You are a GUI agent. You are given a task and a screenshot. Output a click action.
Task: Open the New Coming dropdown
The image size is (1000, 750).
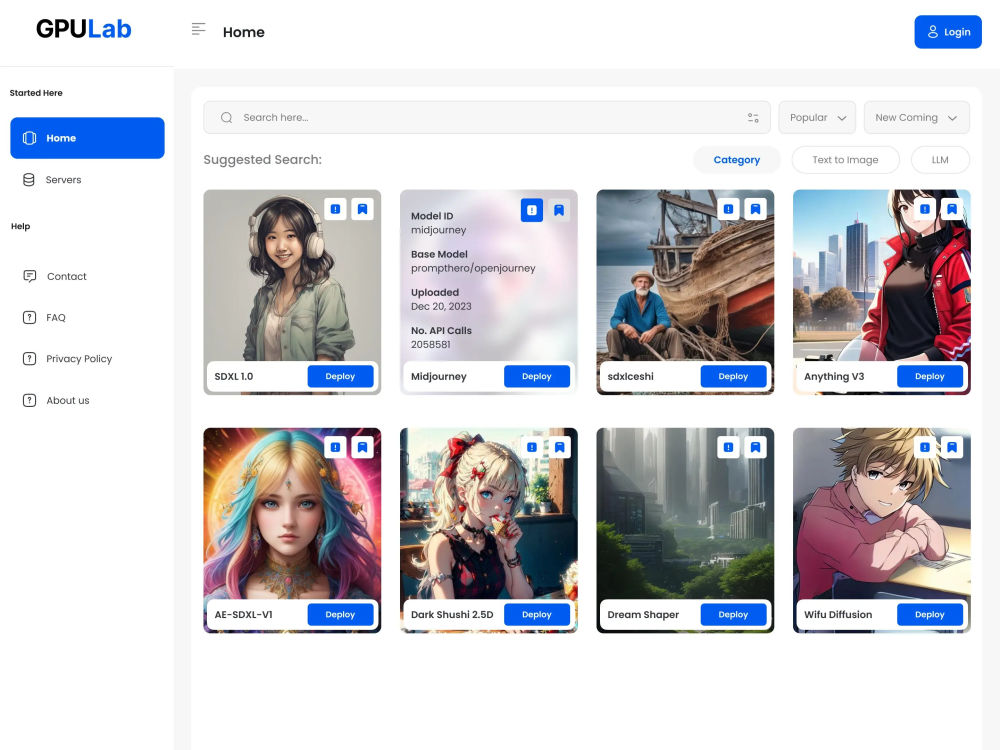click(x=916, y=117)
